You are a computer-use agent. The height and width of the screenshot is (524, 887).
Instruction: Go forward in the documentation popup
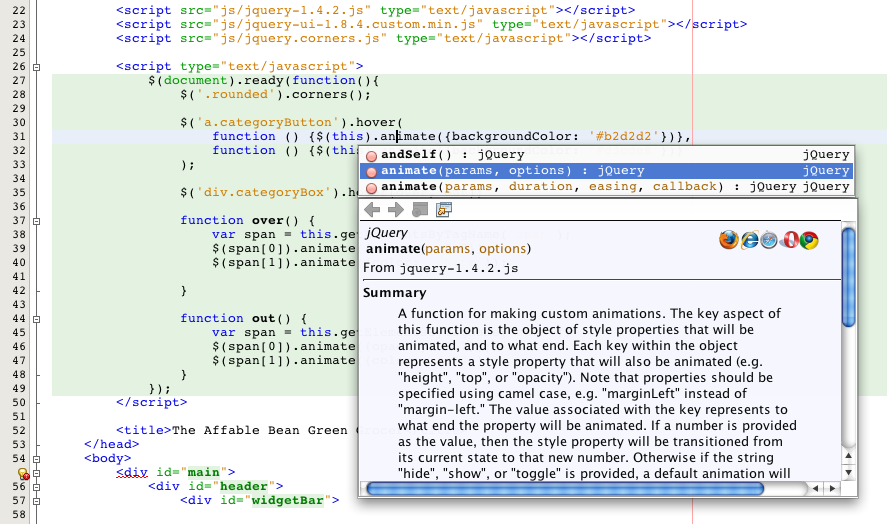click(x=395, y=209)
